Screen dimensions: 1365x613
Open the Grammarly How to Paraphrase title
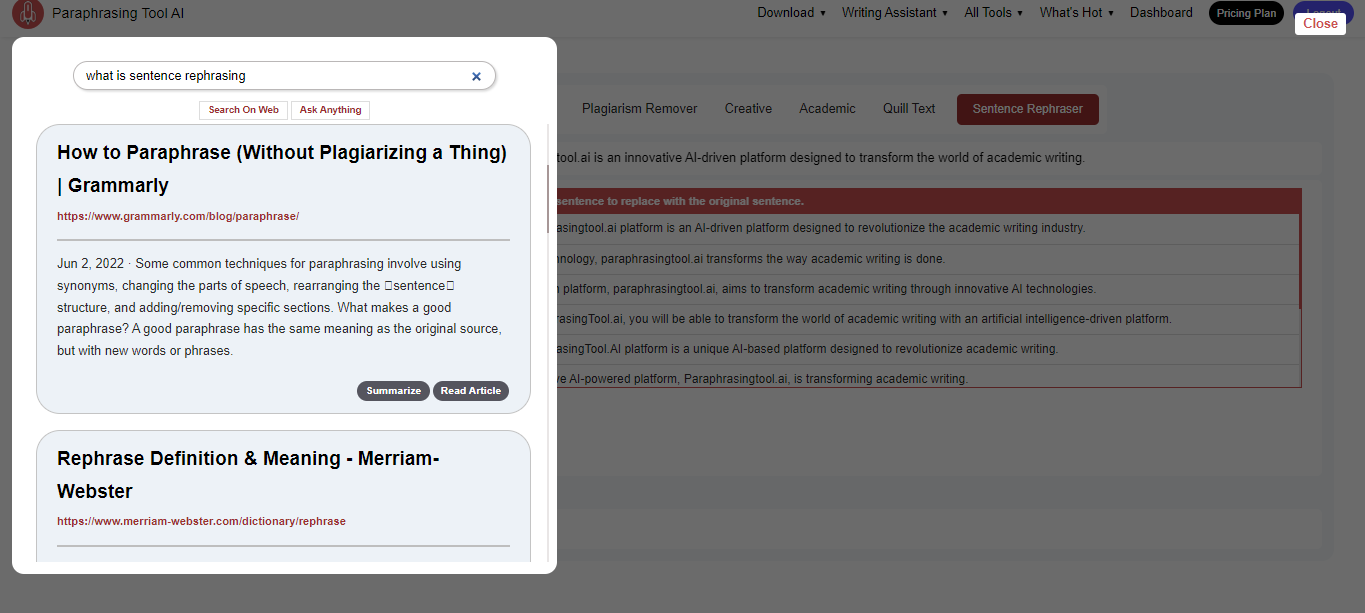(282, 169)
